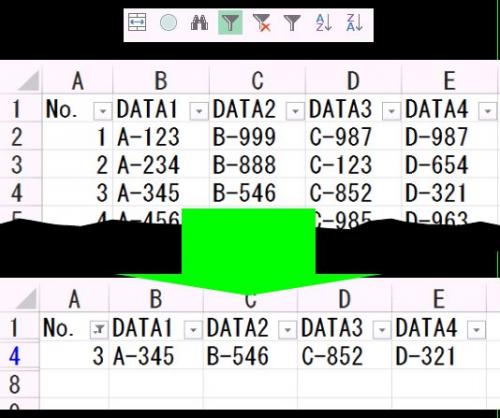Open the DATA3 filter dropdown in upper sheet
500x418 pixels.
391,111
